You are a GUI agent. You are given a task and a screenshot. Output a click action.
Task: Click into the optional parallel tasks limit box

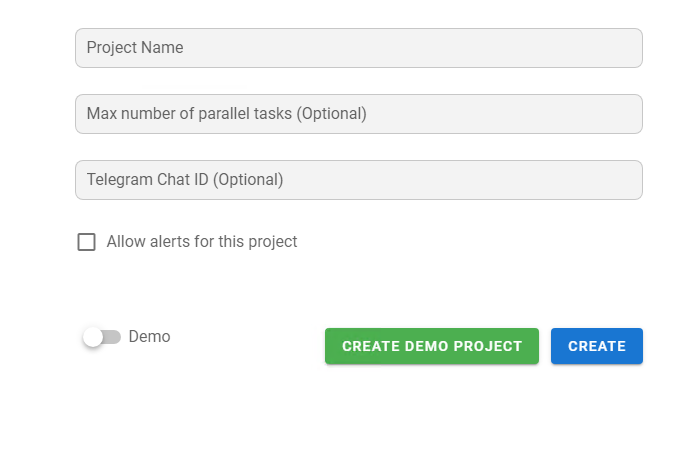tap(358, 114)
